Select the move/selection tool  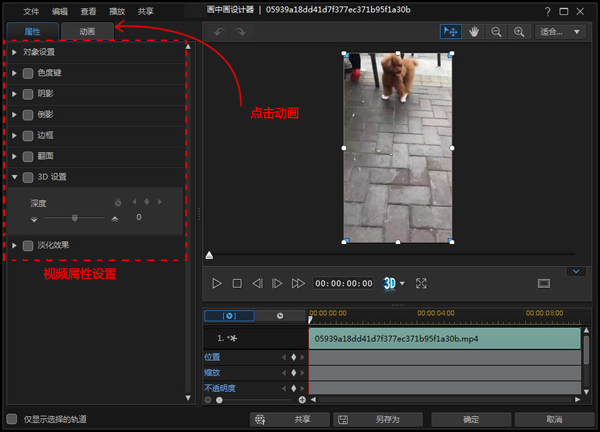pyautogui.click(x=451, y=31)
